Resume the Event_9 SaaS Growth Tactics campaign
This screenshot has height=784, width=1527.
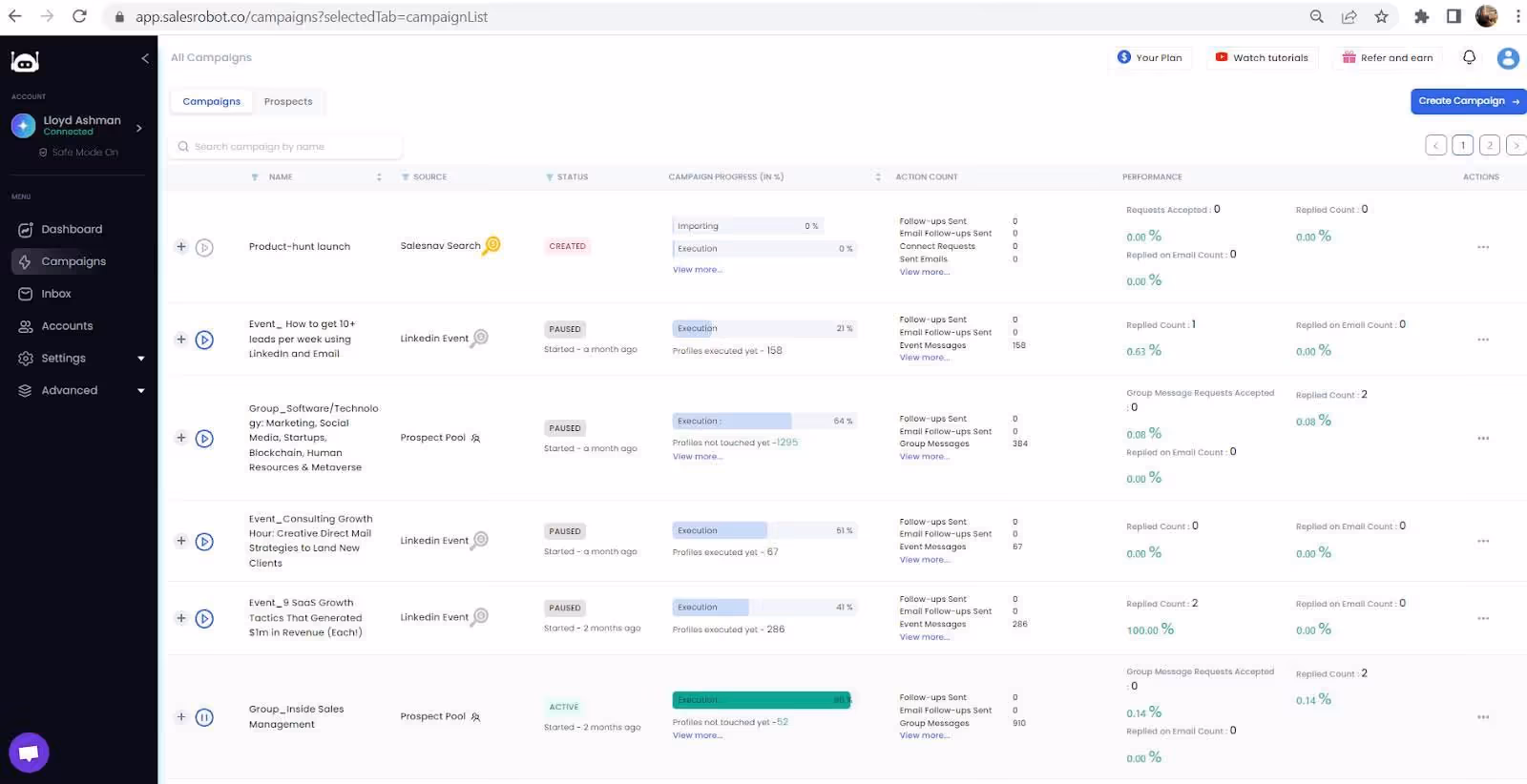204,618
